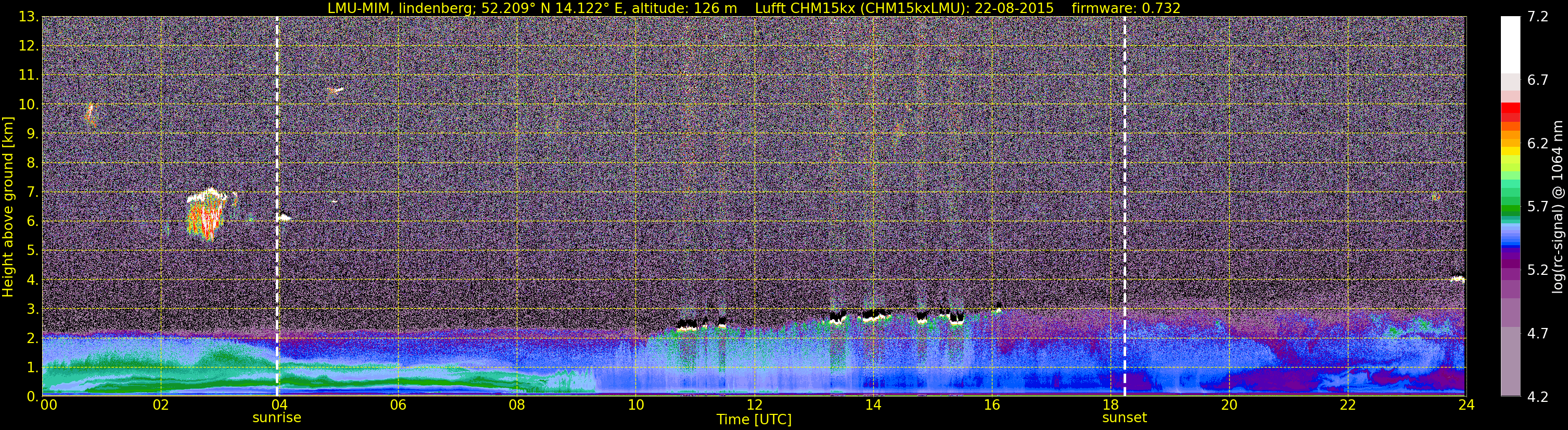Click the height axis tick '12.'
This screenshot has width=1568, height=430.
click(29, 46)
